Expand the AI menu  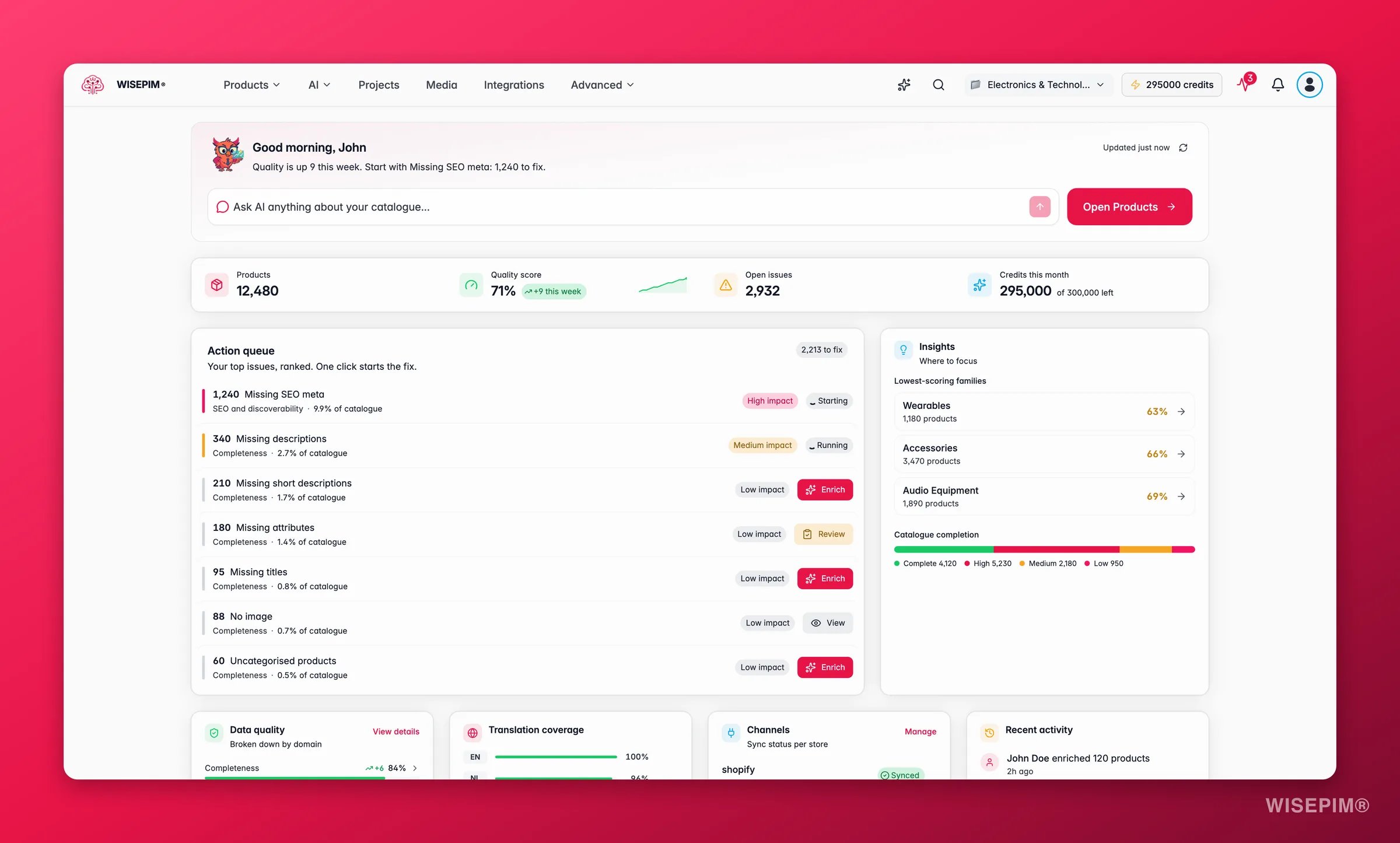point(319,85)
